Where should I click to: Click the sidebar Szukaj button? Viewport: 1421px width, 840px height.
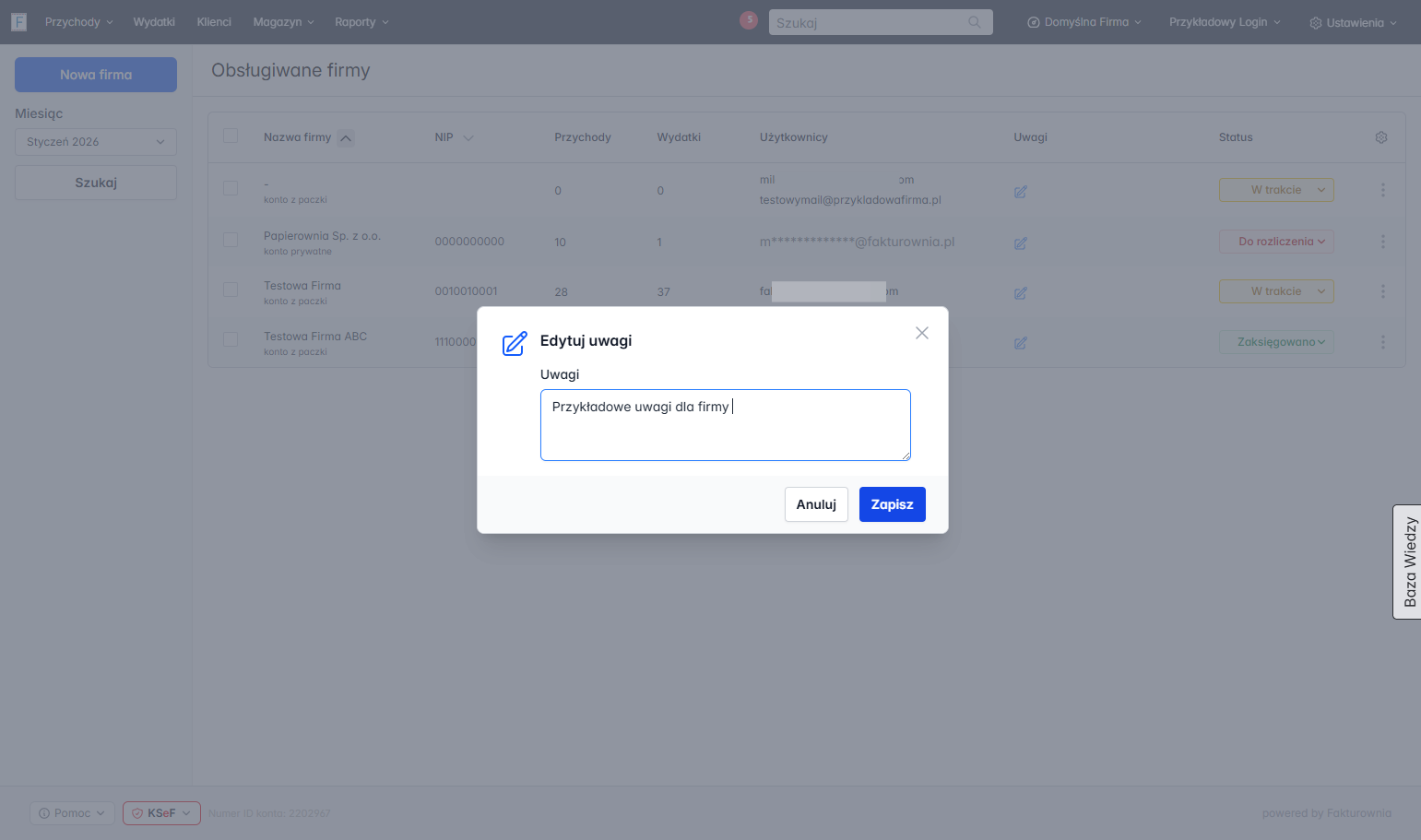tap(96, 183)
